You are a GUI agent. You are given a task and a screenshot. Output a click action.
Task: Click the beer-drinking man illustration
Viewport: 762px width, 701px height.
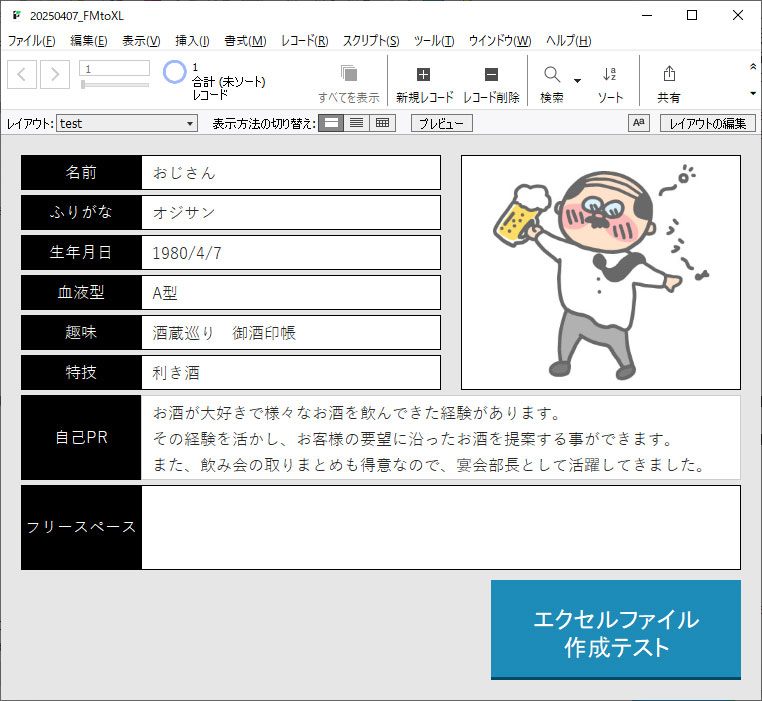click(601, 273)
